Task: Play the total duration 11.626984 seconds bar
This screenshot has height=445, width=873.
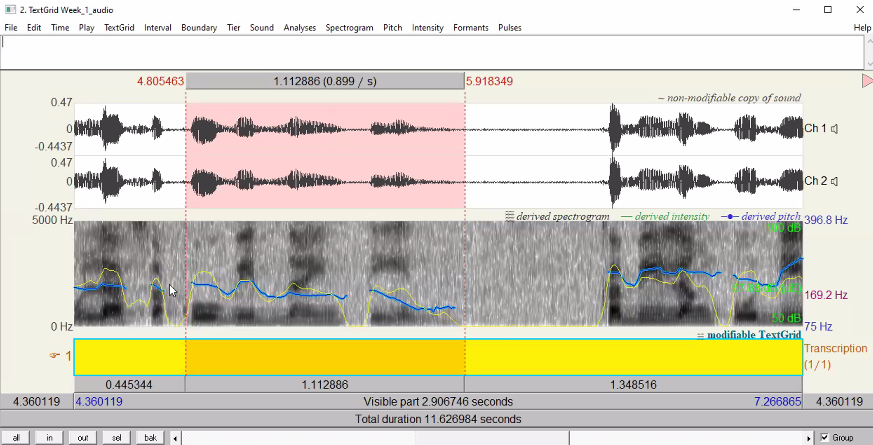Action: click(437, 419)
